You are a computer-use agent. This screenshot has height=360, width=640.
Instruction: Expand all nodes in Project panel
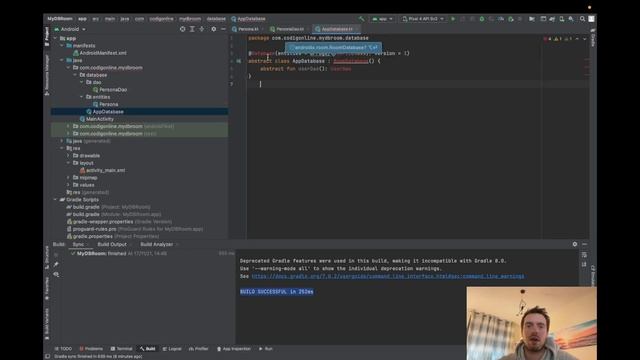point(192,29)
